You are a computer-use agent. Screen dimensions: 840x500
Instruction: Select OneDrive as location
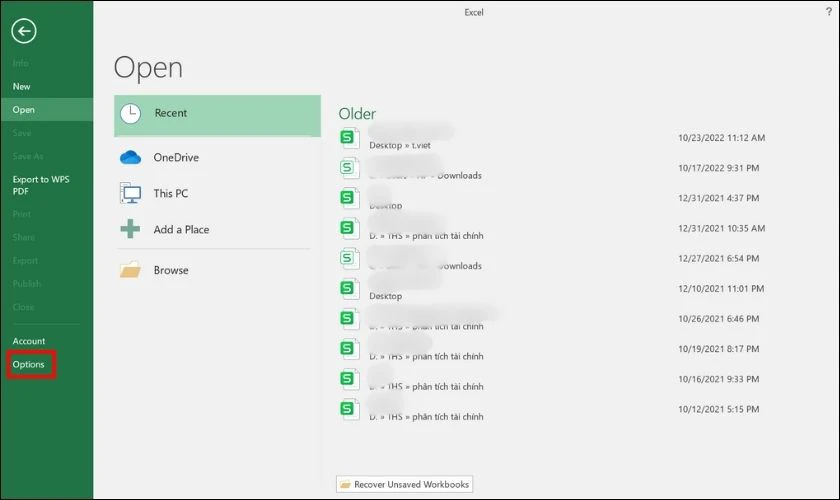point(176,158)
